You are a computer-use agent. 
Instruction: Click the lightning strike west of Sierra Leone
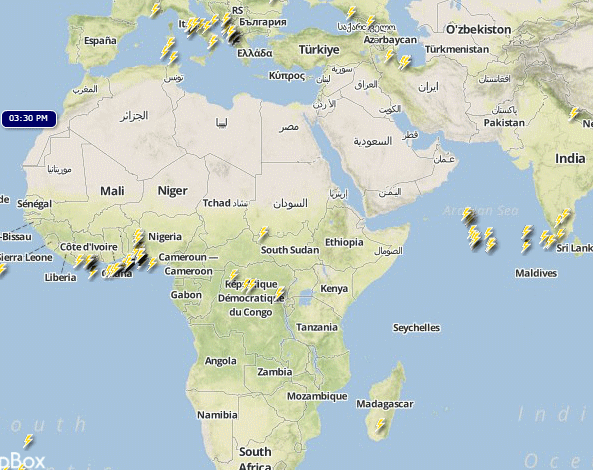(x=2, y=270)
